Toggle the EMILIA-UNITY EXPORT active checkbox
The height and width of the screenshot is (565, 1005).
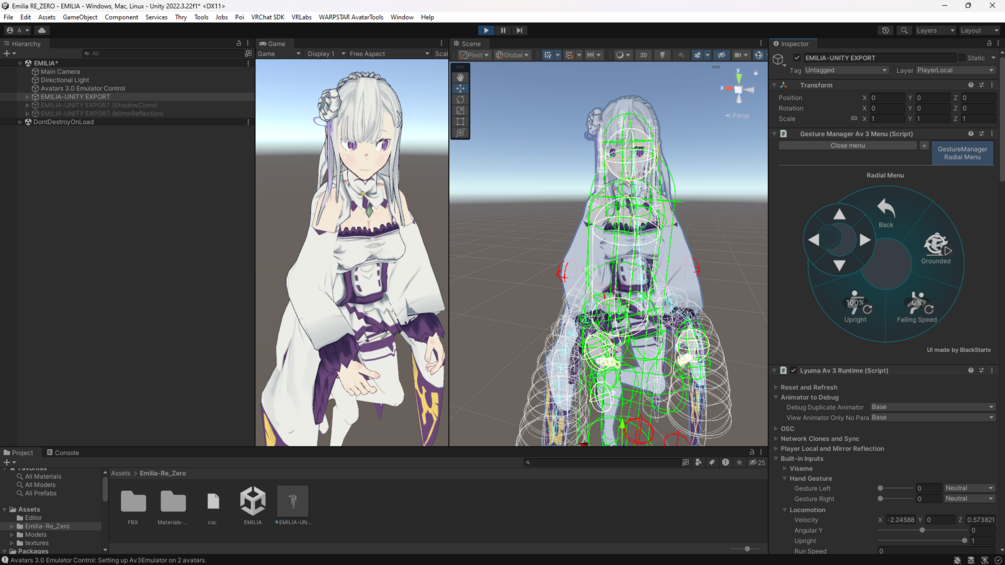pyautogui.click(x=797, y=58)
